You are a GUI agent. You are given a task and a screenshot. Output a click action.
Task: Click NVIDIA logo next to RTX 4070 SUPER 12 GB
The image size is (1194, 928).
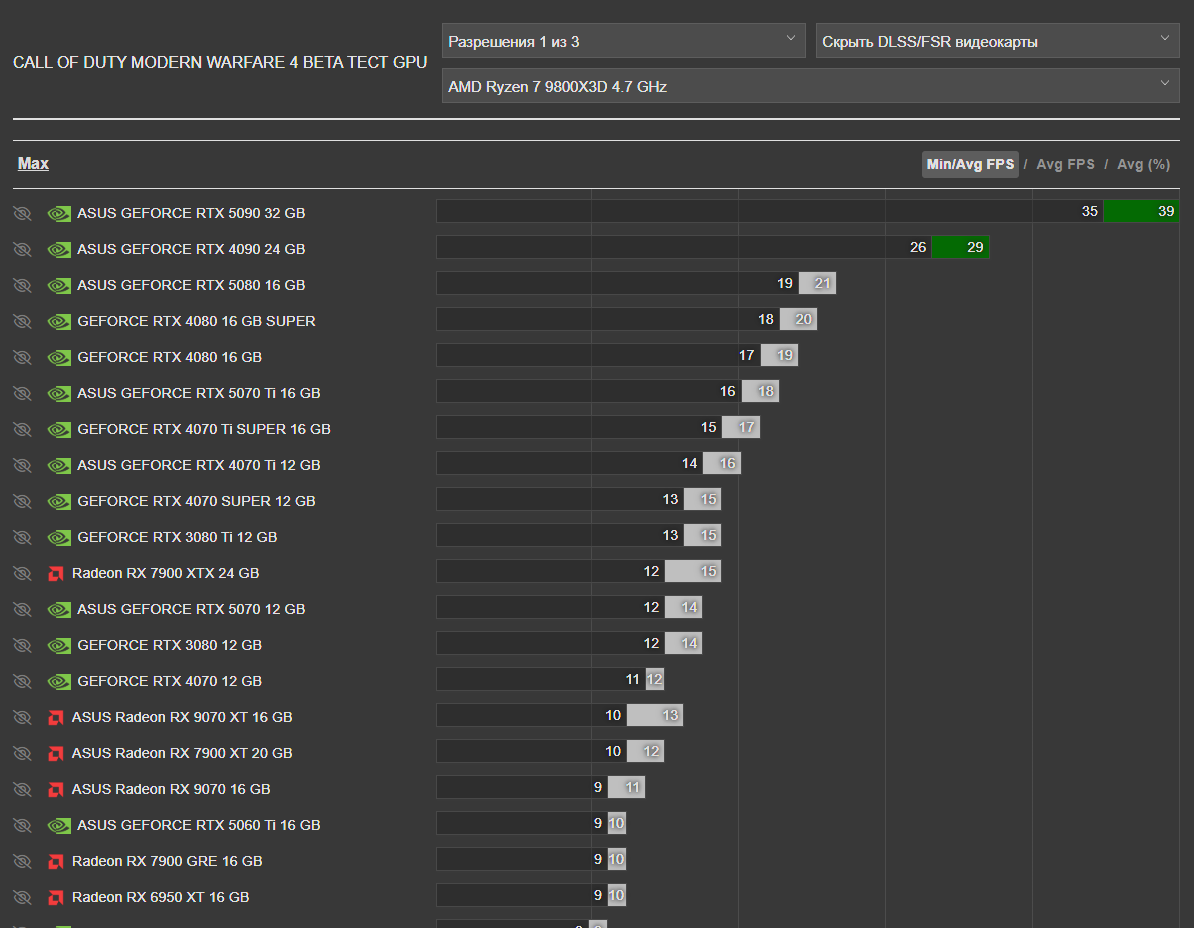(59, 502)
